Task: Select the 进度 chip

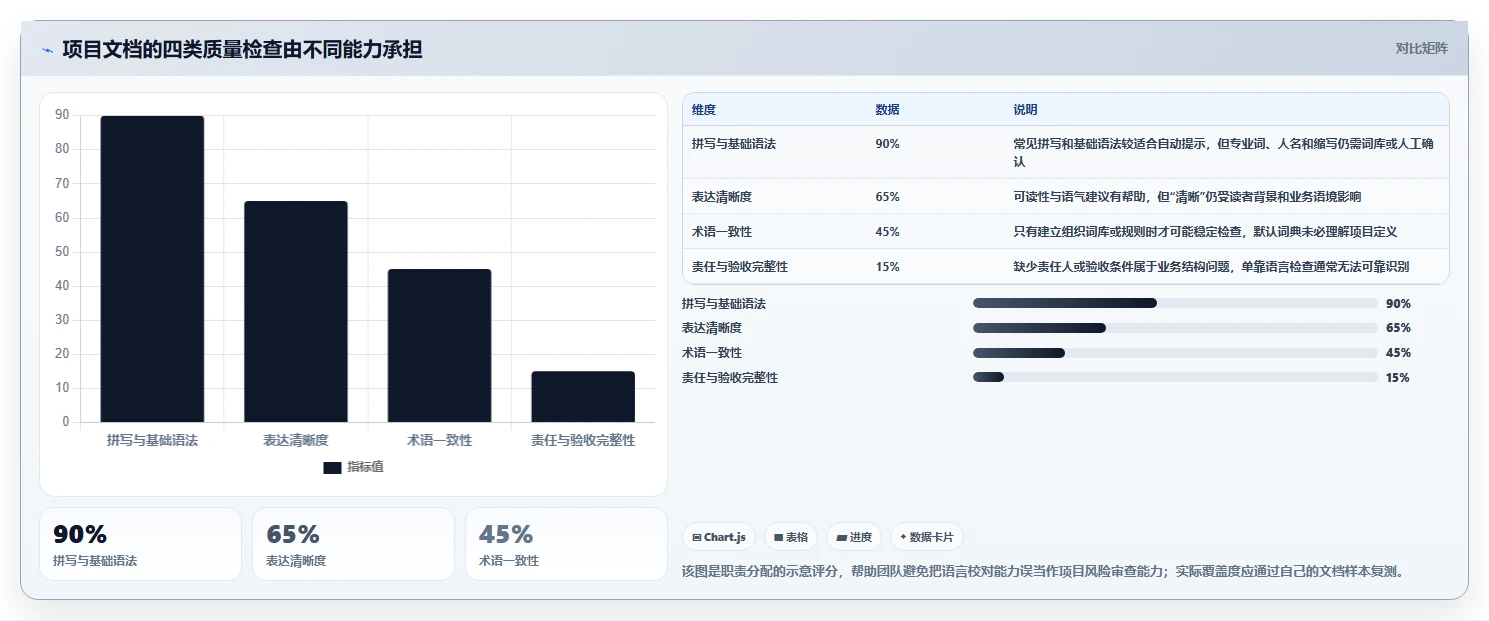Action: pyautogui.click(x=854, y=537)
